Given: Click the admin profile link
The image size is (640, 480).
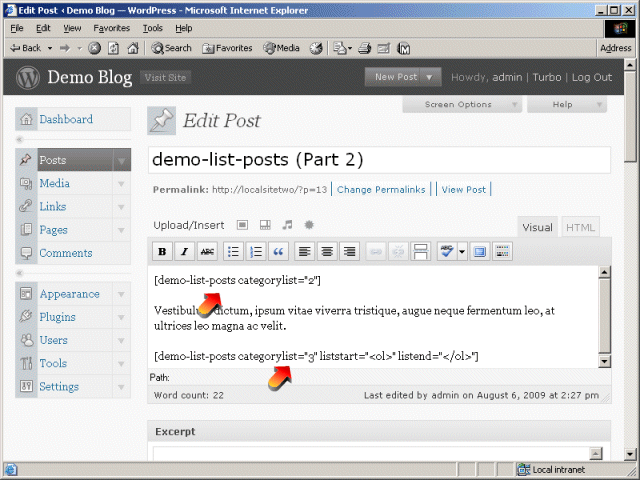Looking at the screenshot, I should (507, 77).
